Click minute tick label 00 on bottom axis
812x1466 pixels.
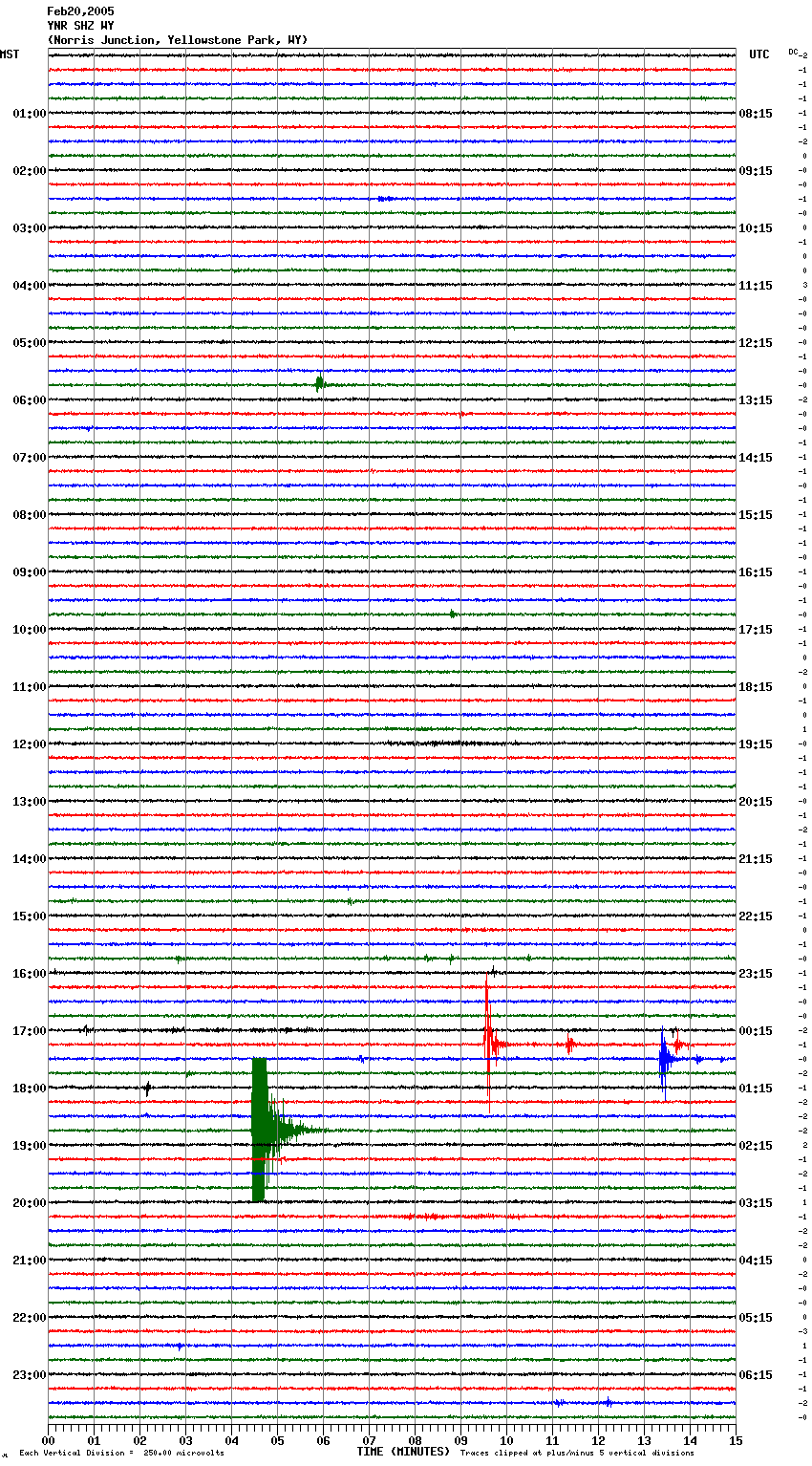[48, 1441]
